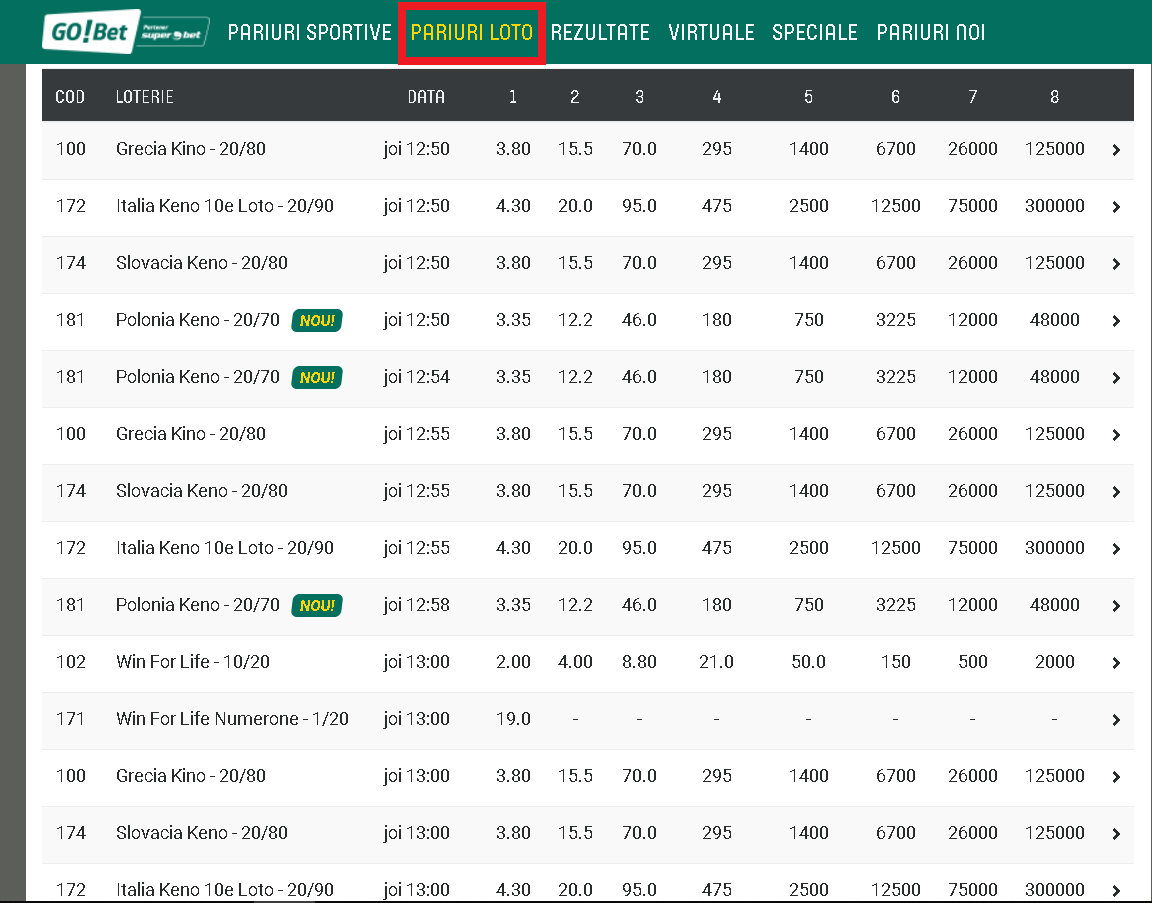Click code 102 in the Win For Life row
The width and height of the screenshot is (1152, 903).
(71, 662)
